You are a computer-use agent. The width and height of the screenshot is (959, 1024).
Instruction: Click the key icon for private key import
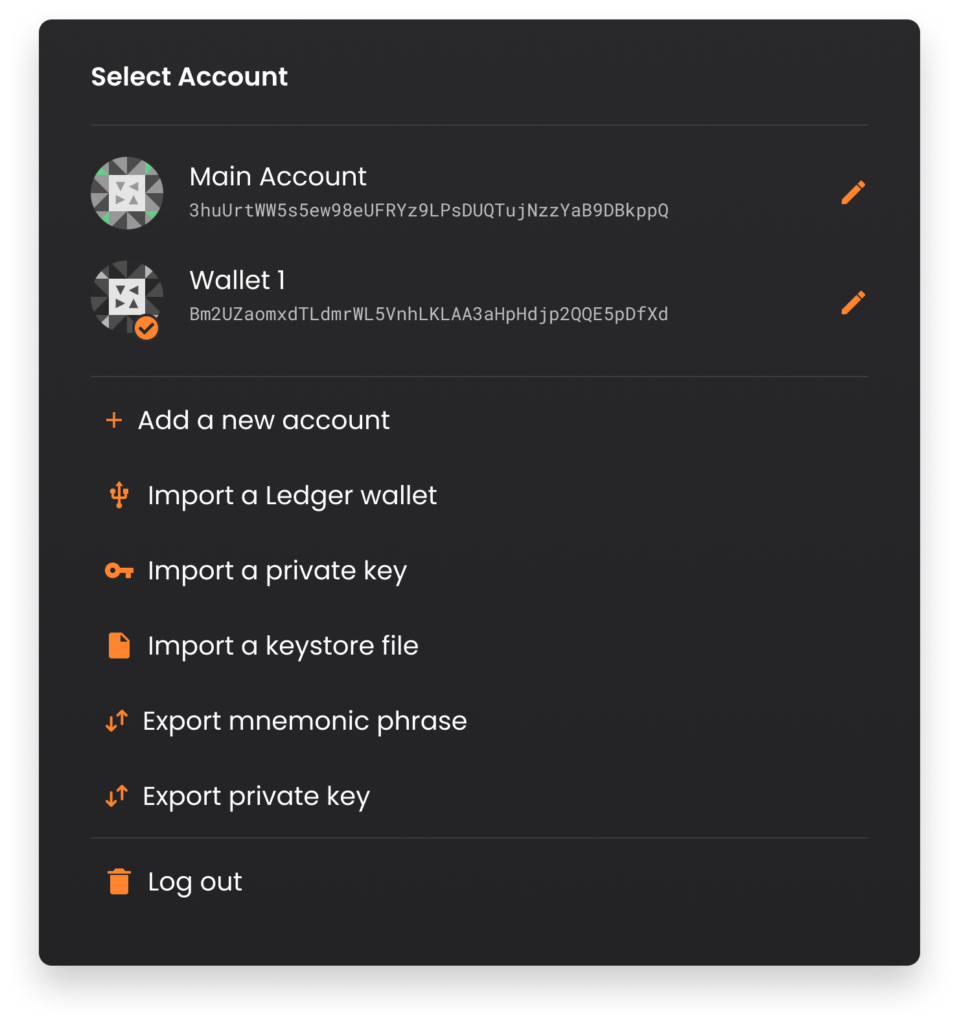[x=119, y=571]
